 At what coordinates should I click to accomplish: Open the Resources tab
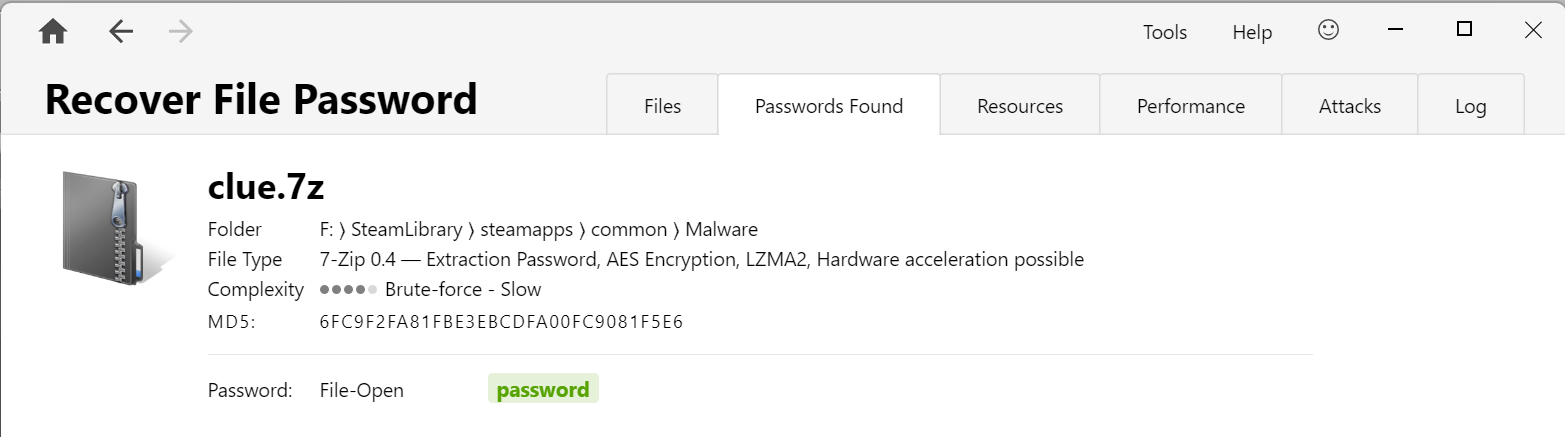1020,105
